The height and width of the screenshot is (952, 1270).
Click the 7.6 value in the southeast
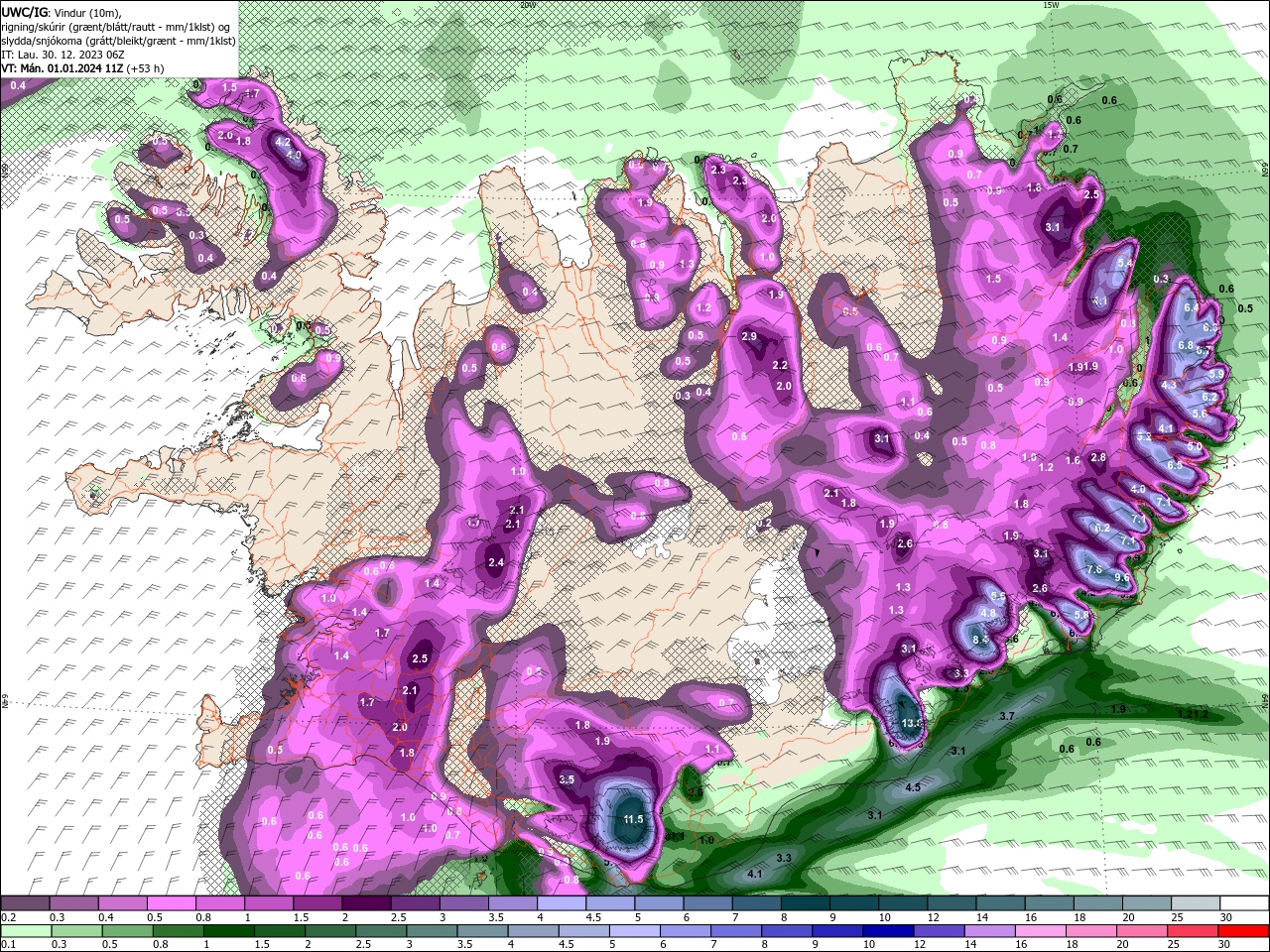(1093, 570)
